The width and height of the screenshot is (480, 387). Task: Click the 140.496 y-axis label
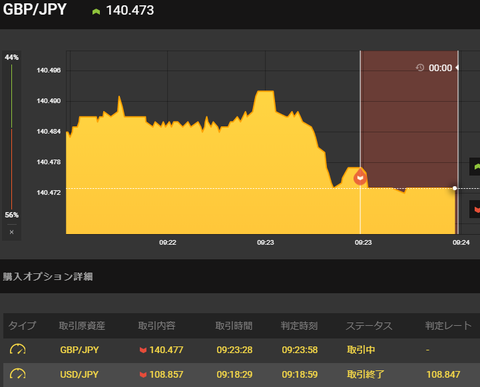point(49,70)
